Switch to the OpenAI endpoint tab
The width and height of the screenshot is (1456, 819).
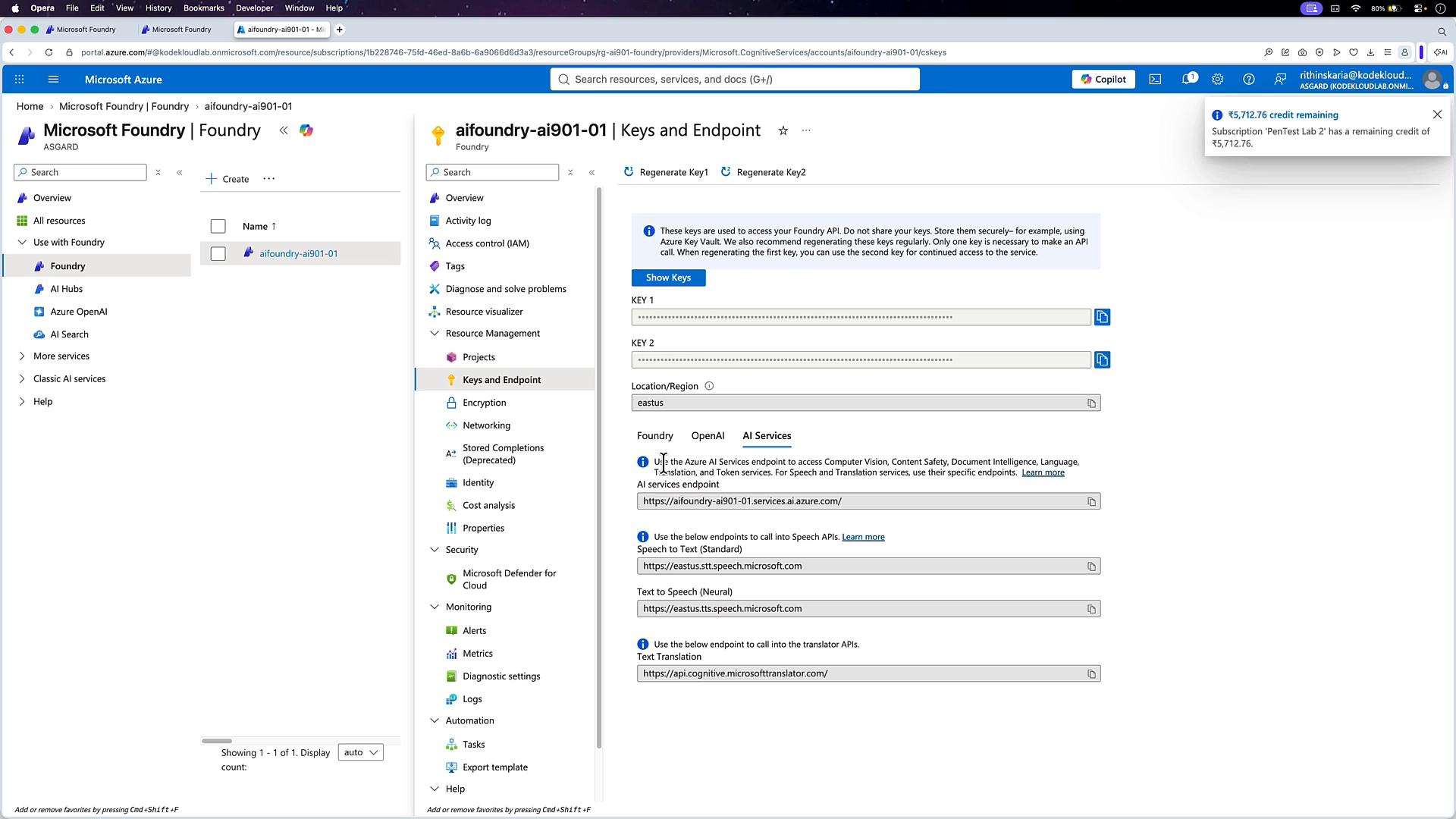click(x=708, y=436)
